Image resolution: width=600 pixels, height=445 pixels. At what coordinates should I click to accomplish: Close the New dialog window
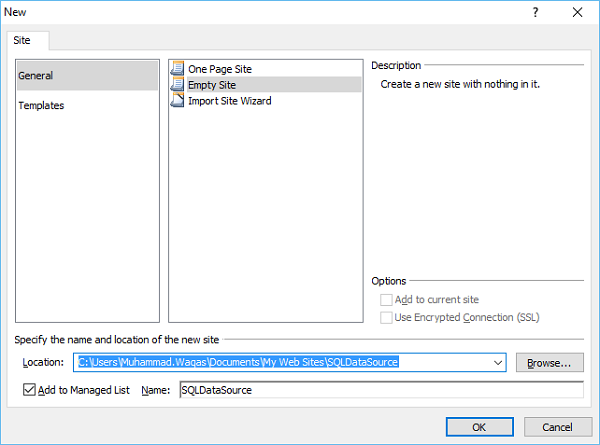click(x=577, y=12)
